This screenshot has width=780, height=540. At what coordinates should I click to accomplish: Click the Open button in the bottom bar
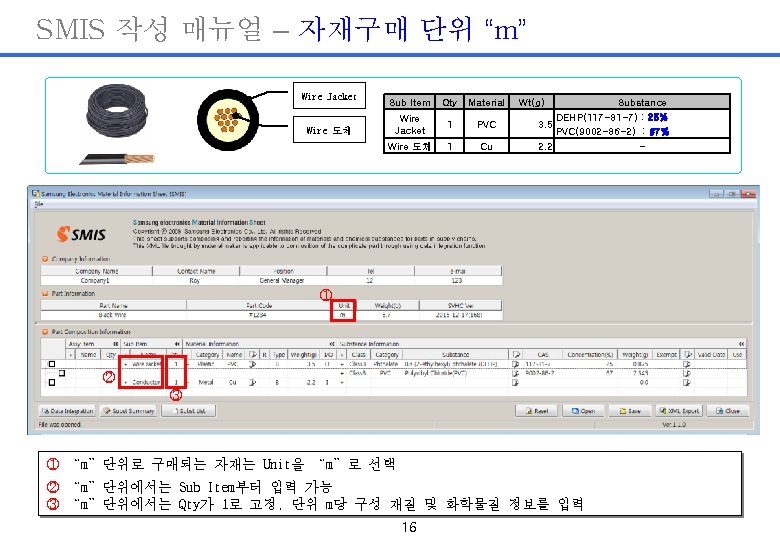583,411
